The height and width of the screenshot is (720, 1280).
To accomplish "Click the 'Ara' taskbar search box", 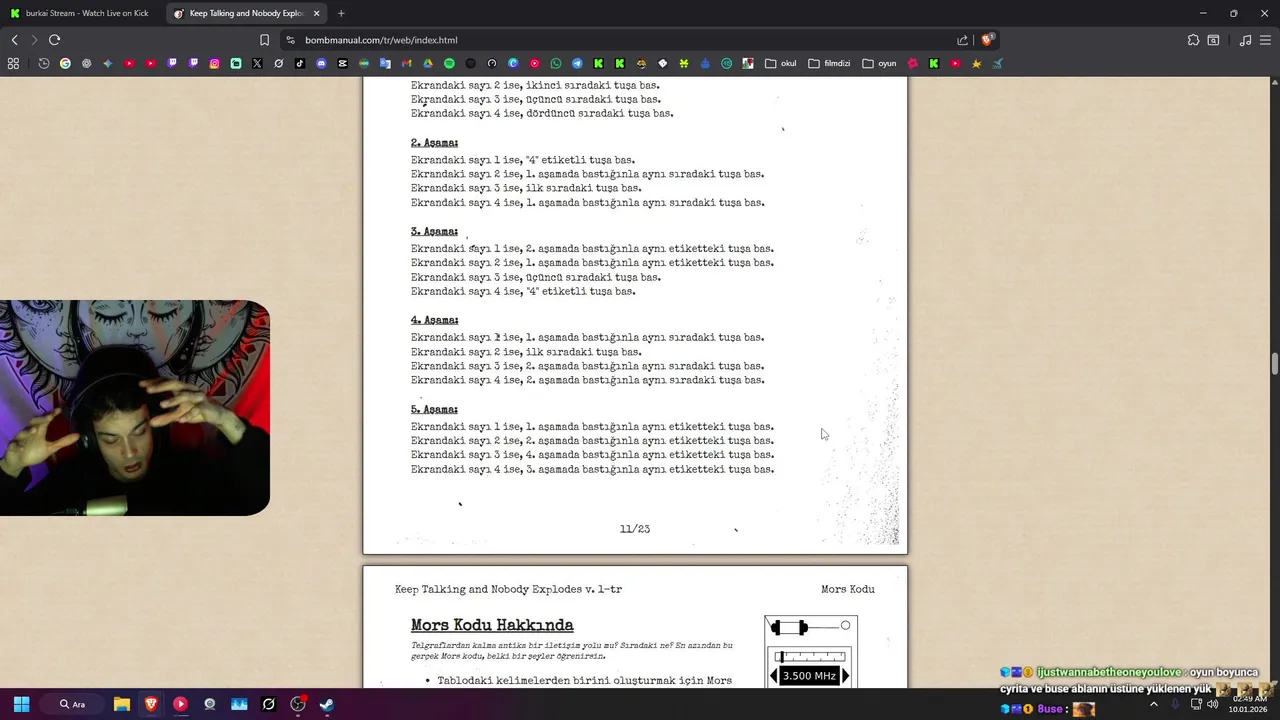I will [73, 704].
